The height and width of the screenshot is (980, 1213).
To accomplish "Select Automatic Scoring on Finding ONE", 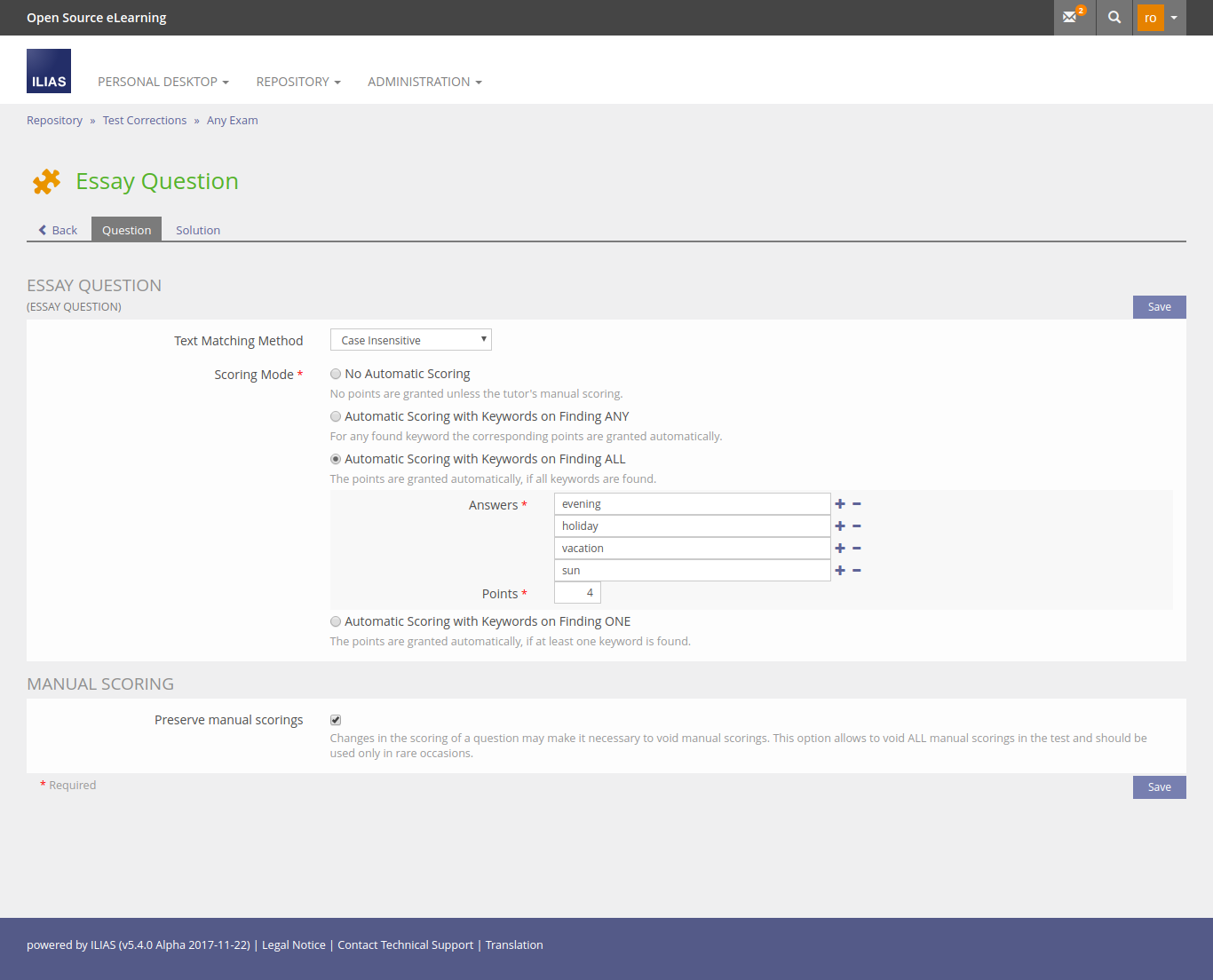I will tap(336, 621).
